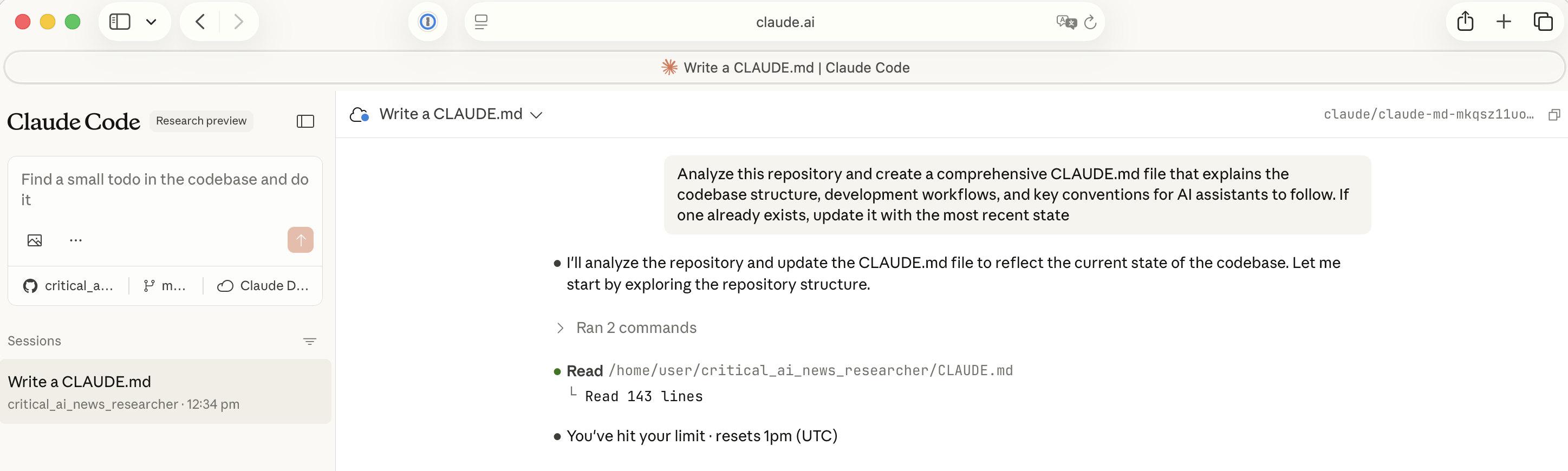Reload the claude.ai page
This screenshot has height=471, width=1568.
click(1090, 22)
